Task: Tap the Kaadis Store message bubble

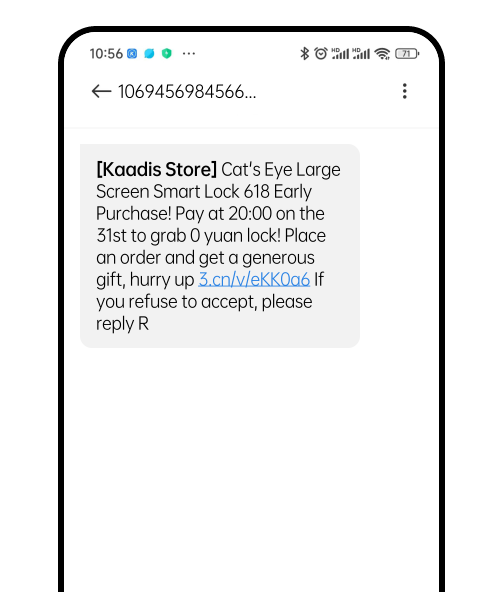Action: point(220,246)
